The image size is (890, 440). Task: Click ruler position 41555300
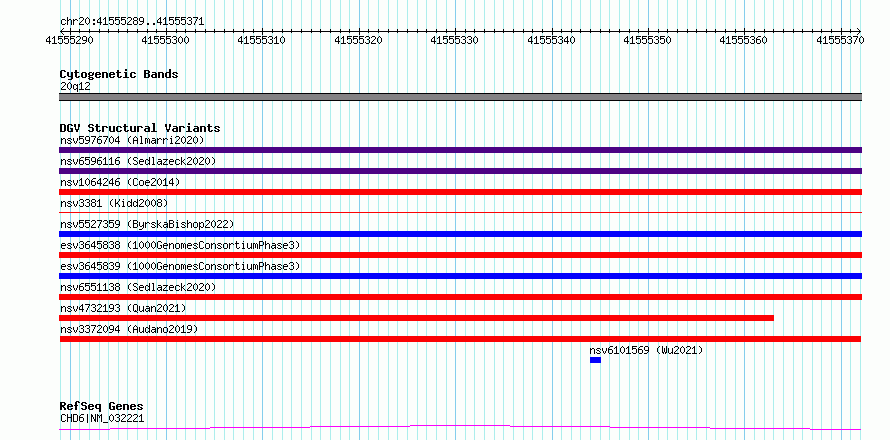166,40
